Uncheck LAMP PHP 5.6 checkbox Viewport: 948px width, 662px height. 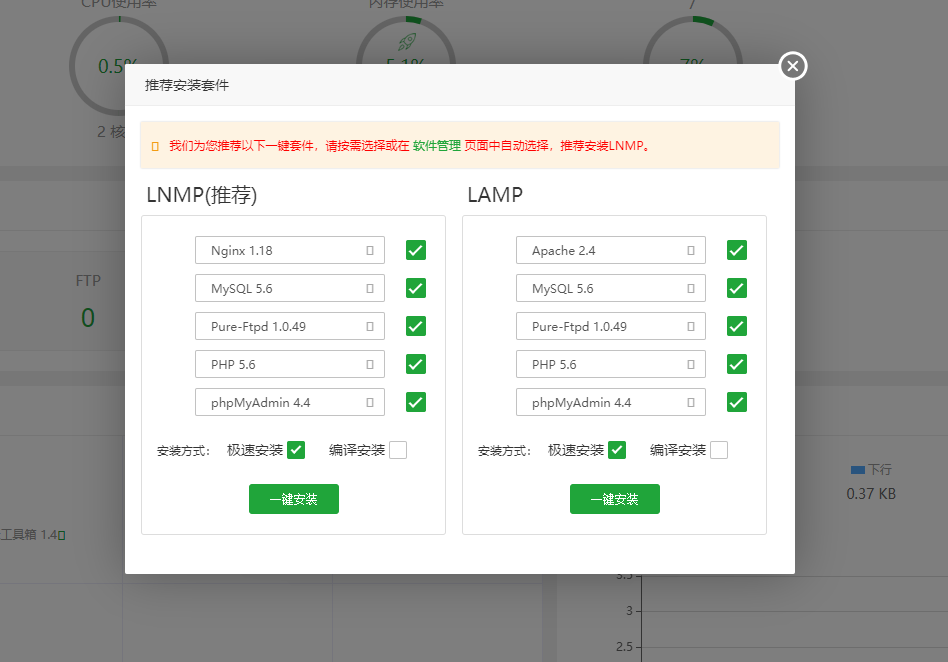(x=737, y=365)
